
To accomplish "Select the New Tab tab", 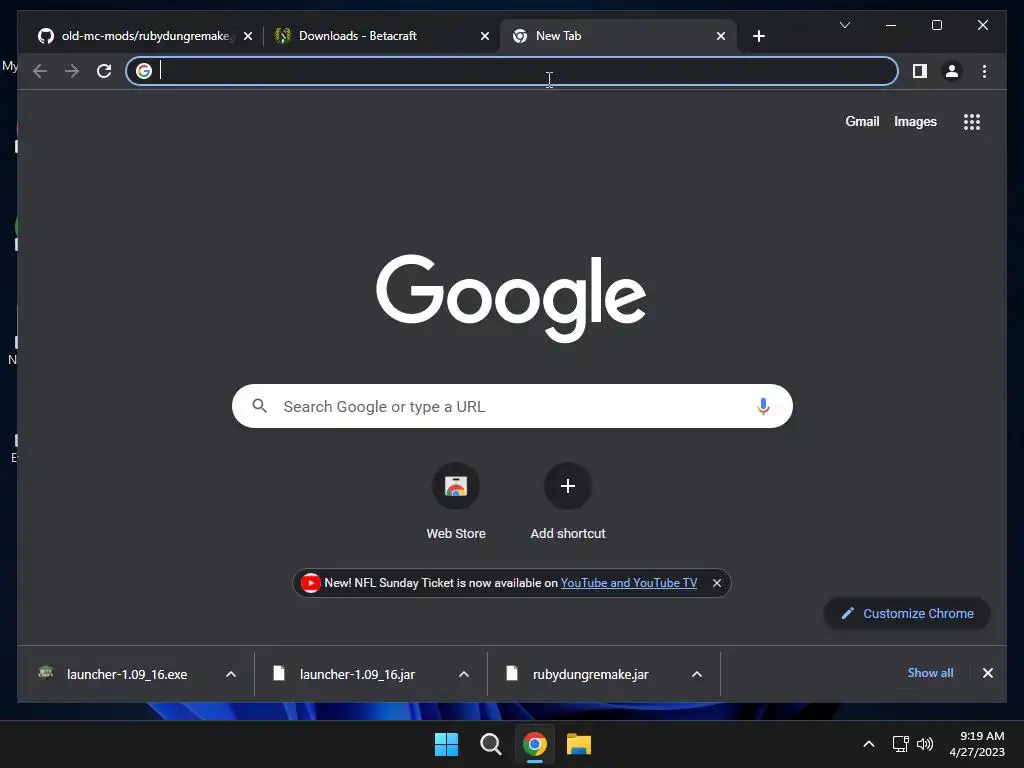I will (x=618, y=36).
